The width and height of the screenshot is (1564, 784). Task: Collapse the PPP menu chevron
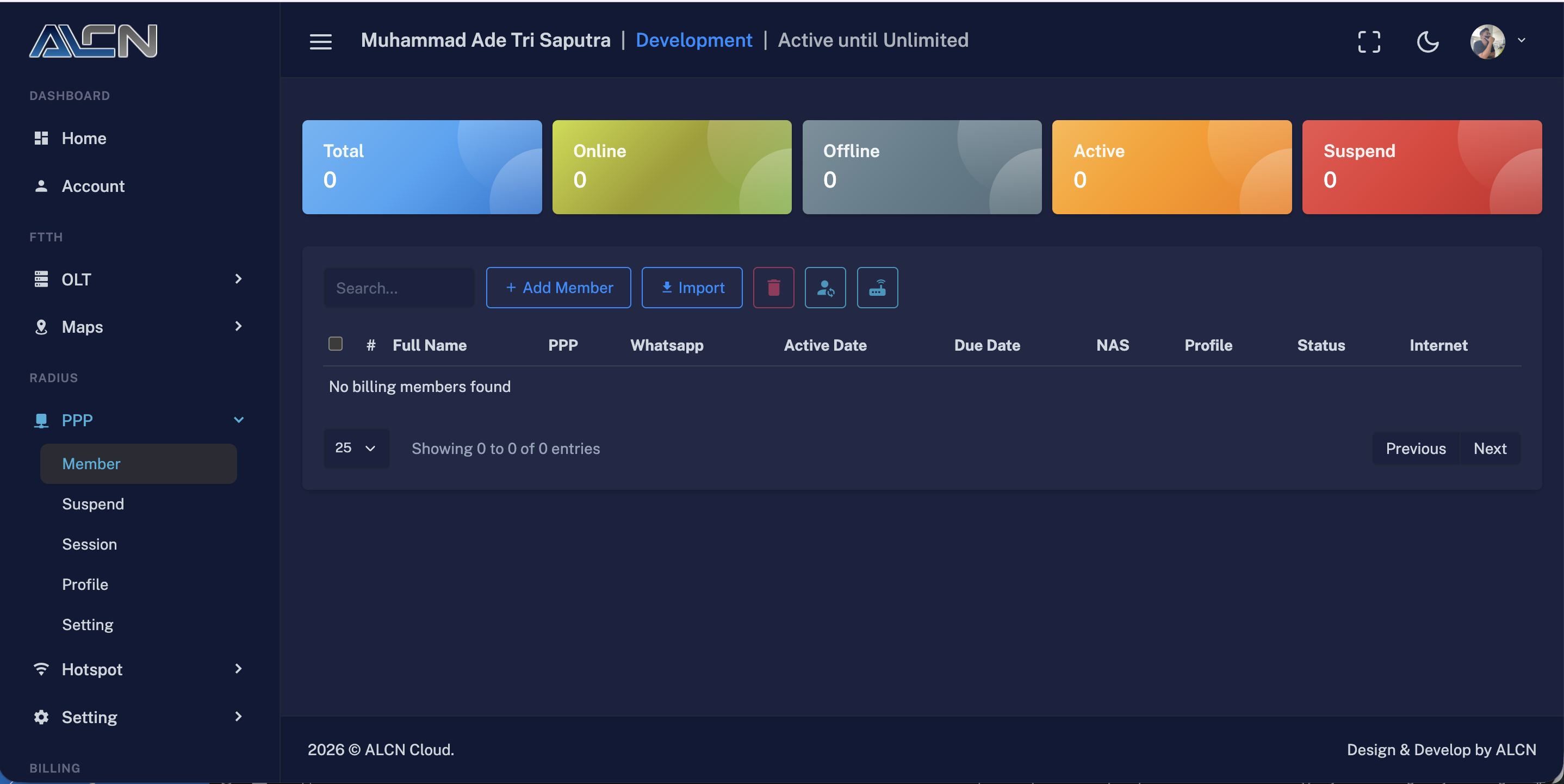coord(239,420)
